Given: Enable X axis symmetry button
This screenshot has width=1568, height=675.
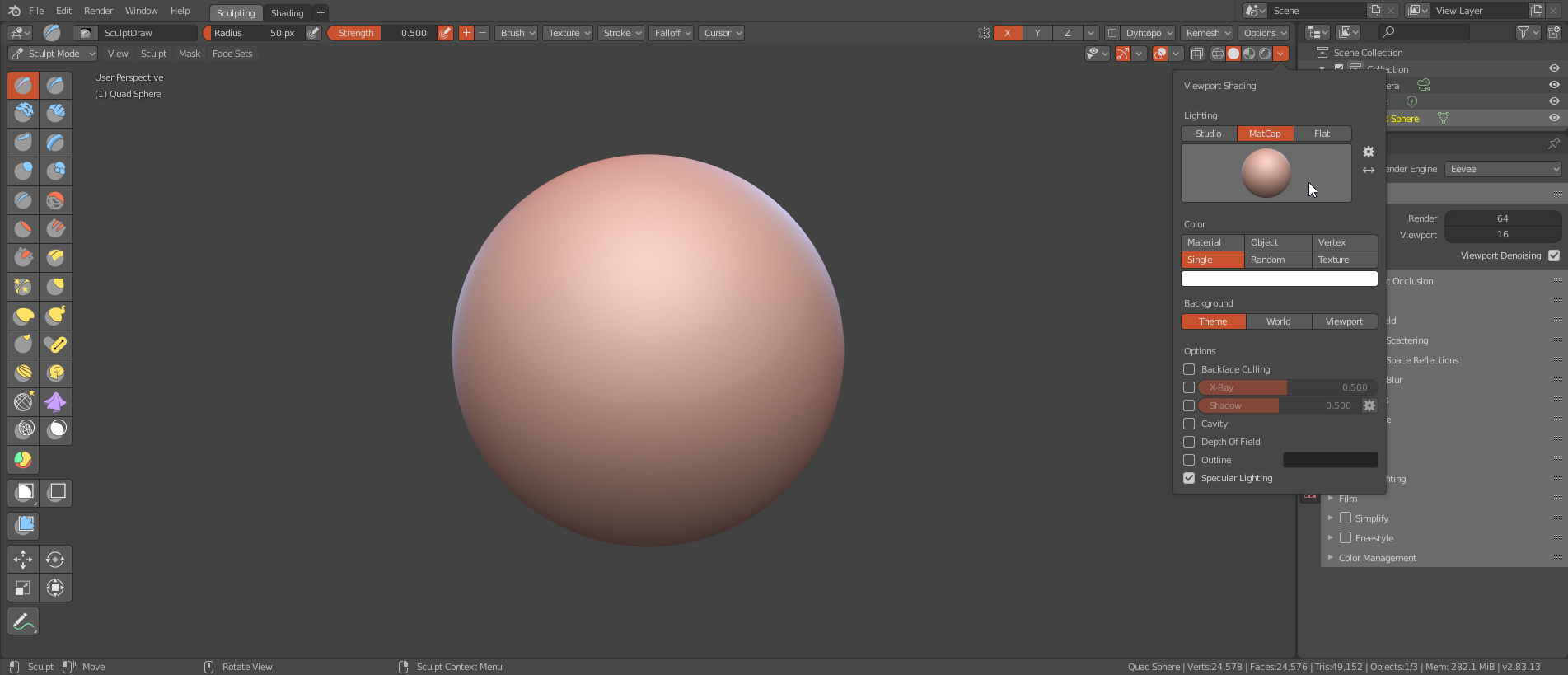Looking at the screenshot, I should point(1008,33).
